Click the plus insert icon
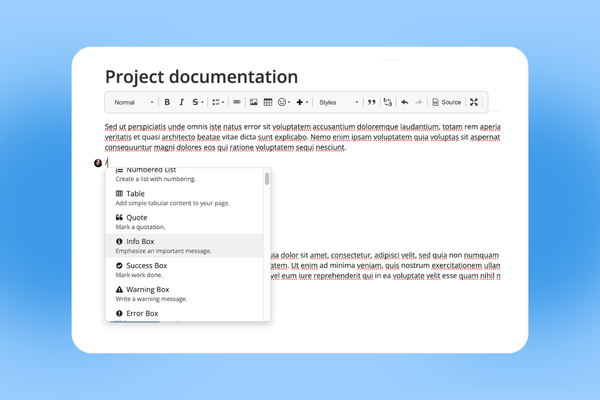The width and height of the screenshot is (600, 400). click(300, 102)
